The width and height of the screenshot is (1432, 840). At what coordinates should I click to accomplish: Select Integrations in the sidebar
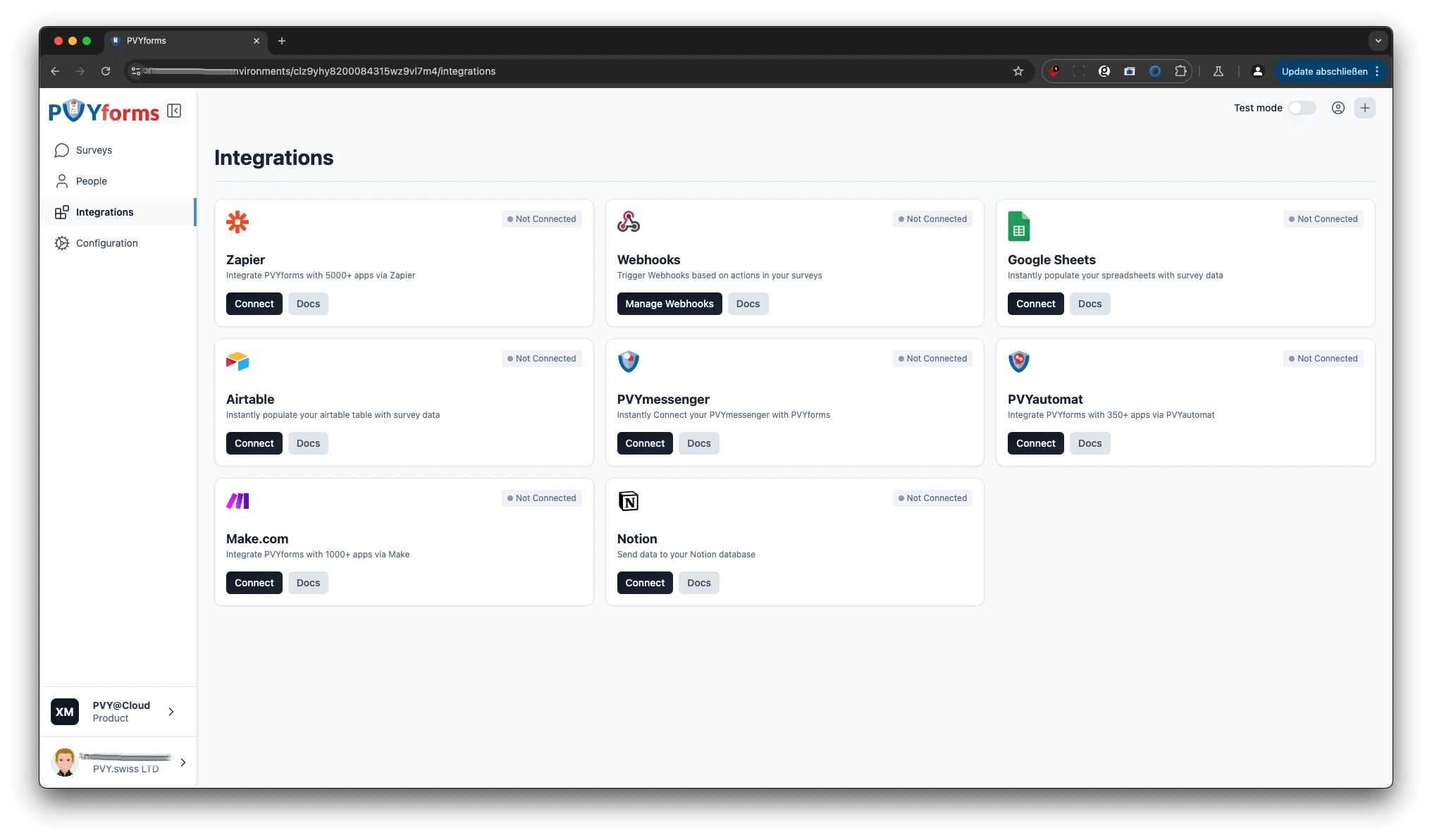click(117, 212)
